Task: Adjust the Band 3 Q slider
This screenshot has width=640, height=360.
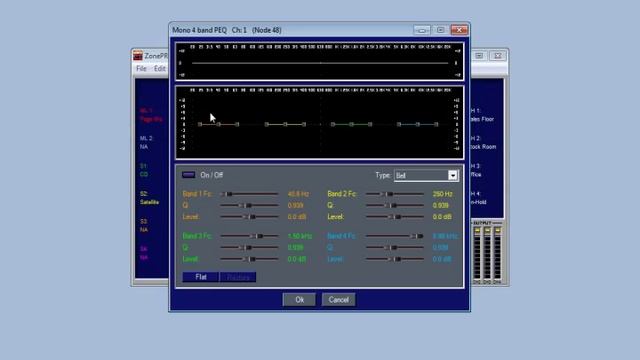Action: coord(249,247)
